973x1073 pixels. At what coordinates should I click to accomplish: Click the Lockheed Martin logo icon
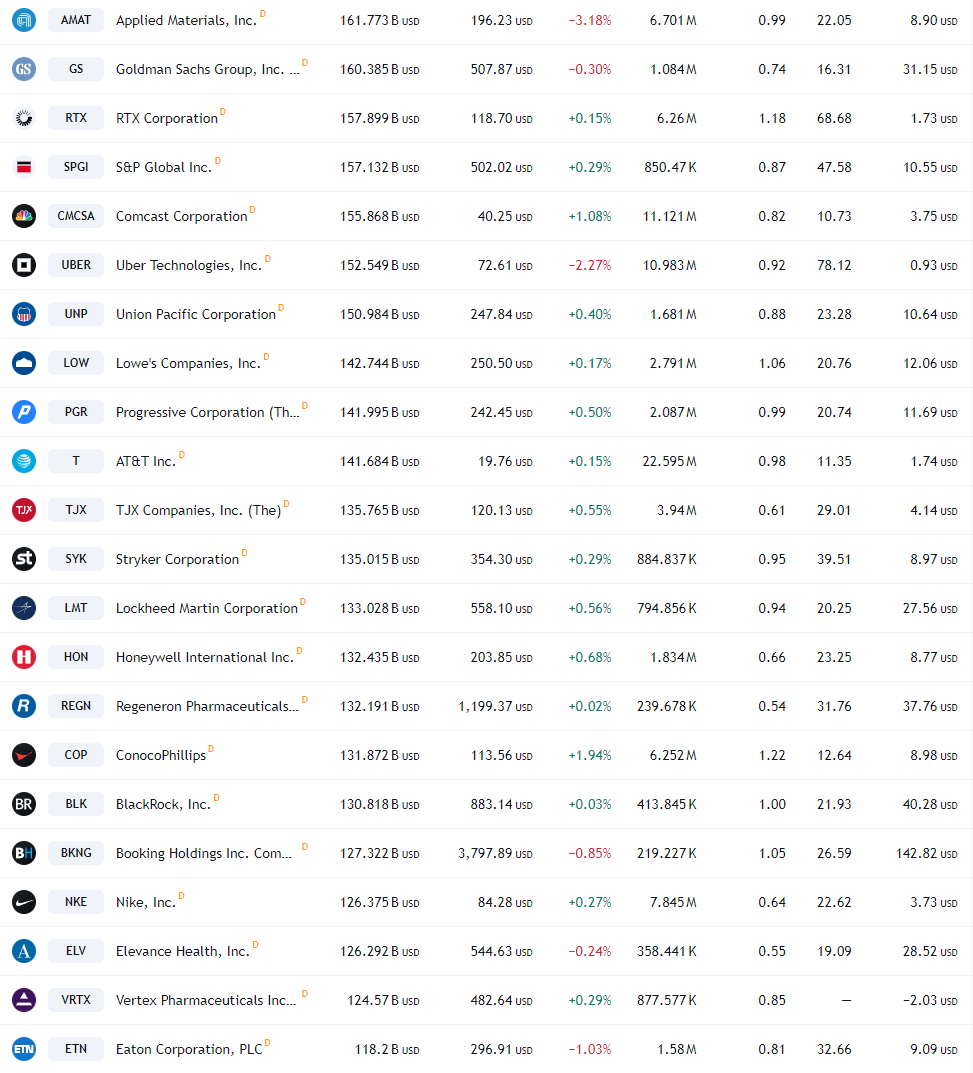click(24, 608)
